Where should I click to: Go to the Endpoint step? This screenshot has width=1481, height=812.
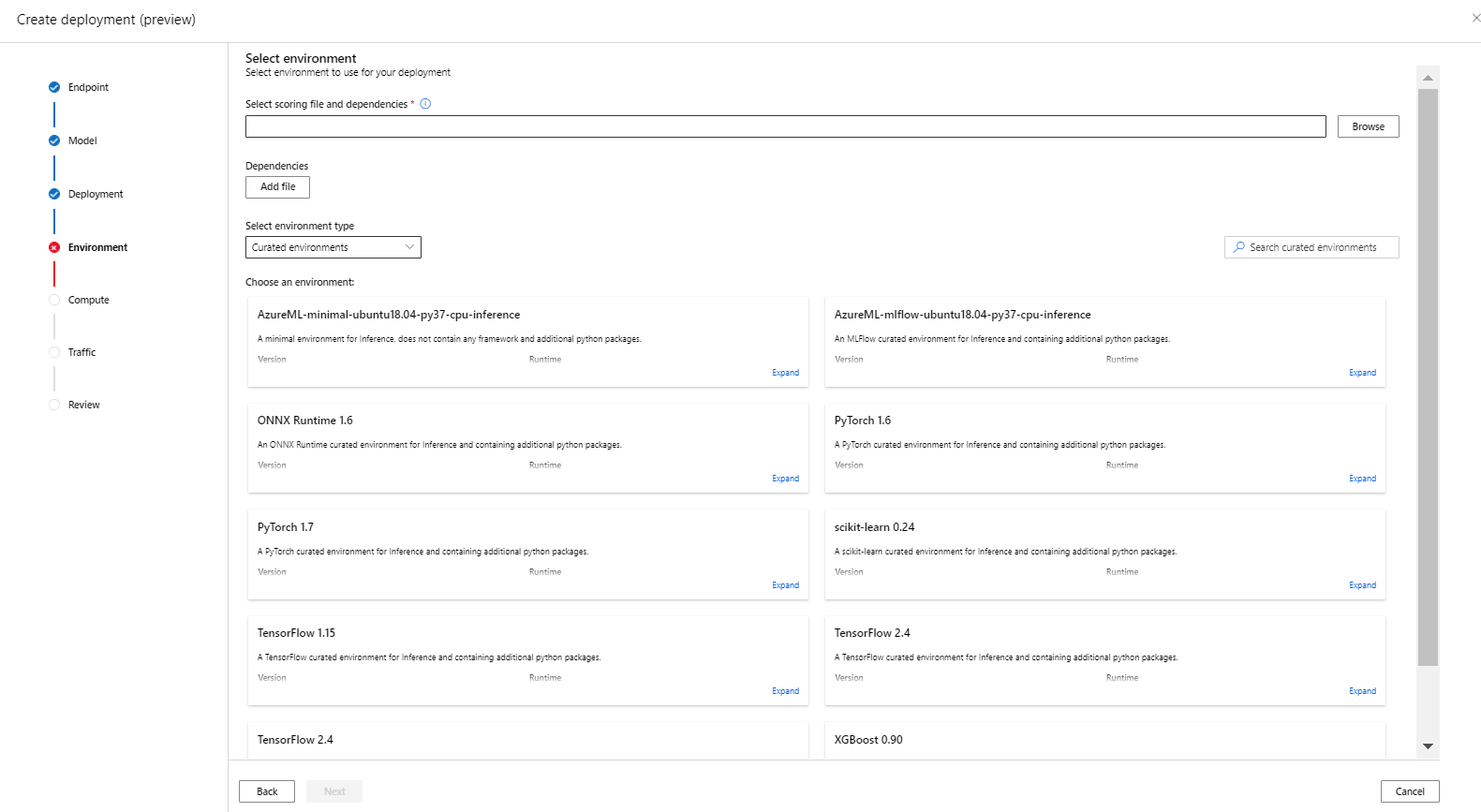point(88,87)
